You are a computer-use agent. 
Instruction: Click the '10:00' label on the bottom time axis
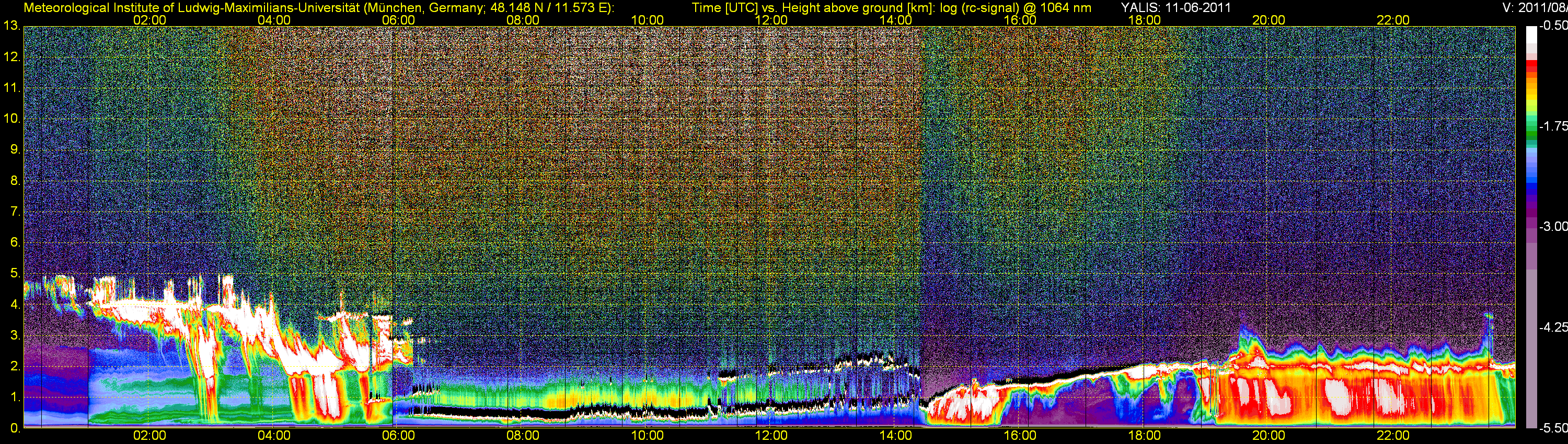647,436
